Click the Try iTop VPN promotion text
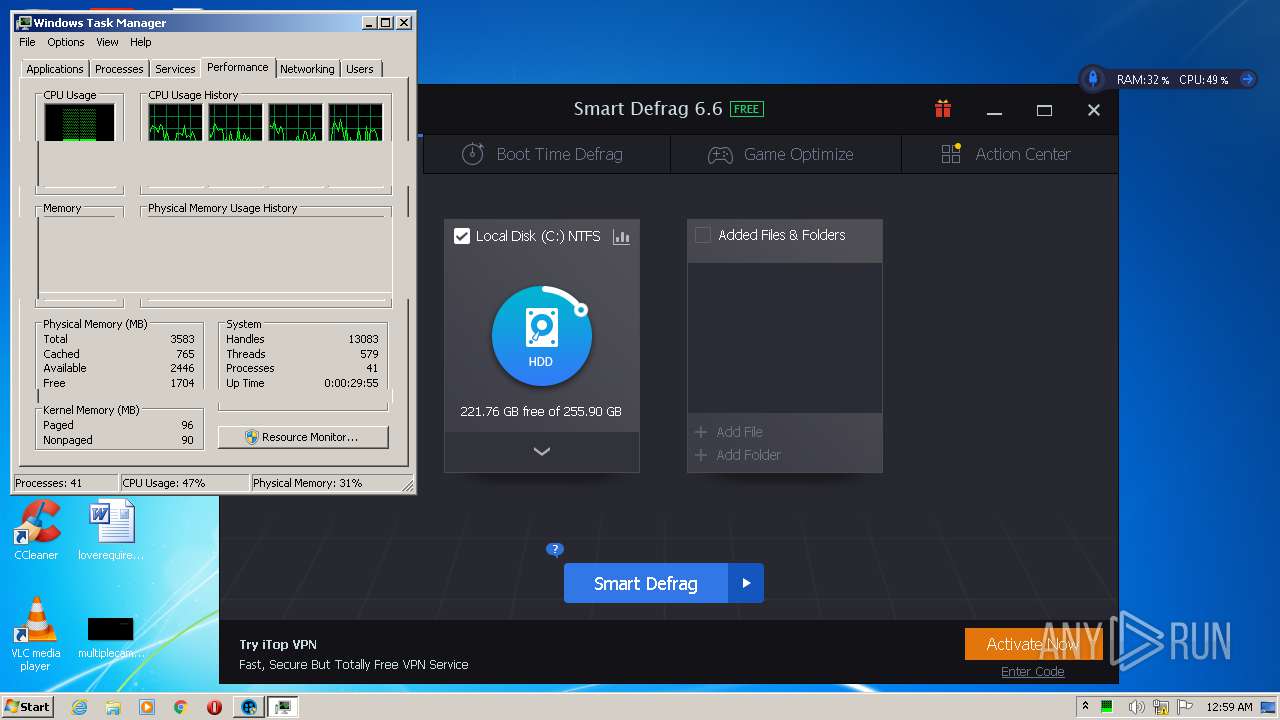 click(x=278, y=645)
